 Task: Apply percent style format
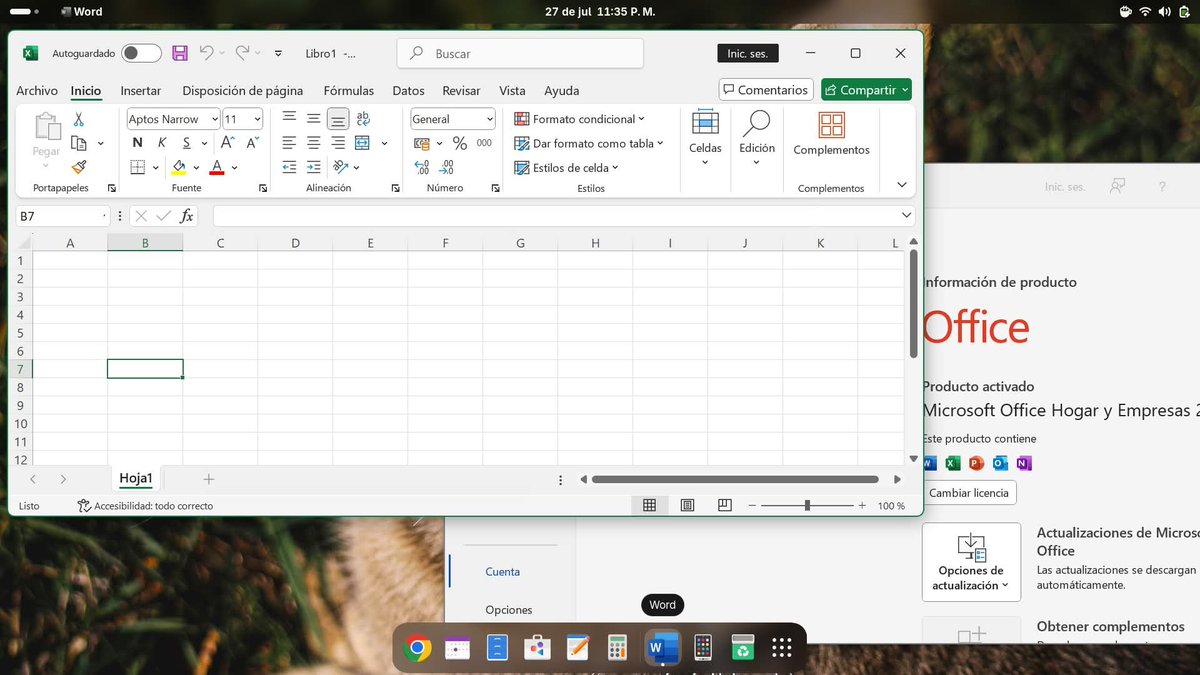(460, 143)
